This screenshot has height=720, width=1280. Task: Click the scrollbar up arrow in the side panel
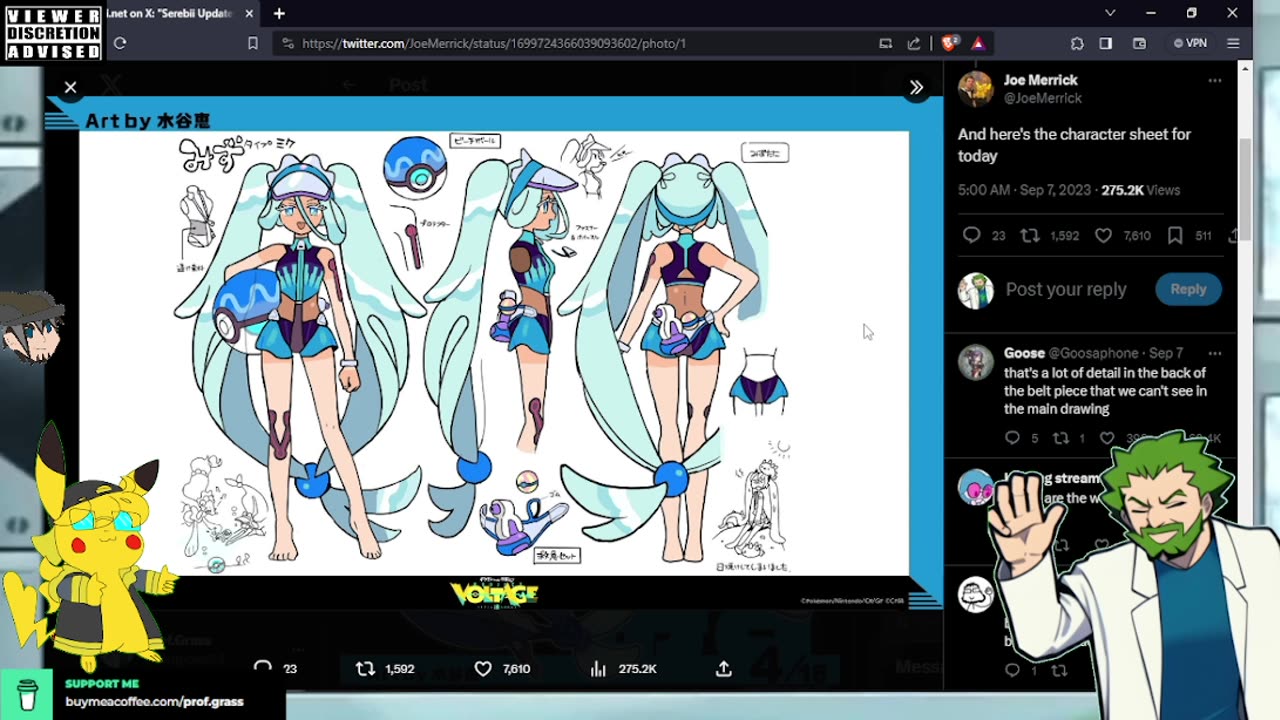pyautogui.click(x=1244, y=68)
